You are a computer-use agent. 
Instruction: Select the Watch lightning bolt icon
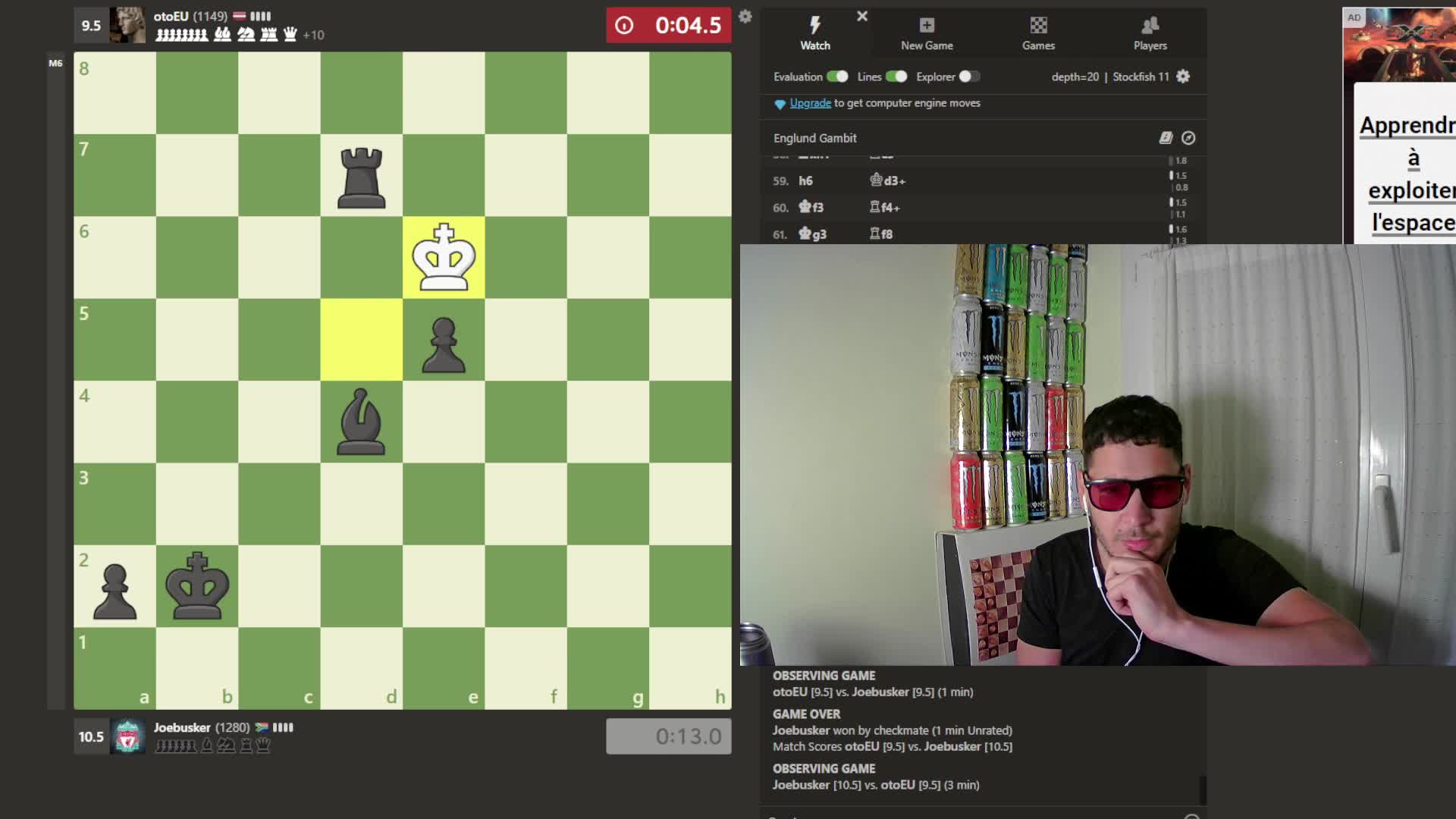[815, 24]
